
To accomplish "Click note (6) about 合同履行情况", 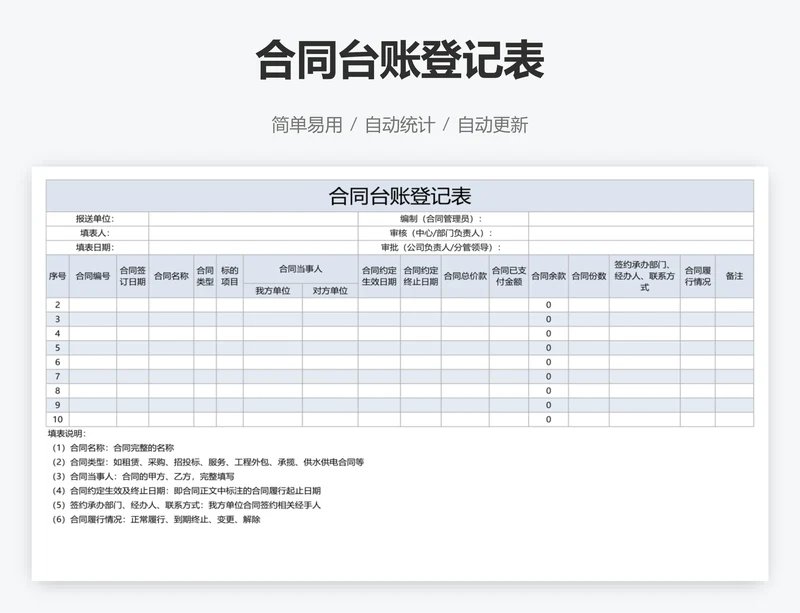I will pos(156,520).
